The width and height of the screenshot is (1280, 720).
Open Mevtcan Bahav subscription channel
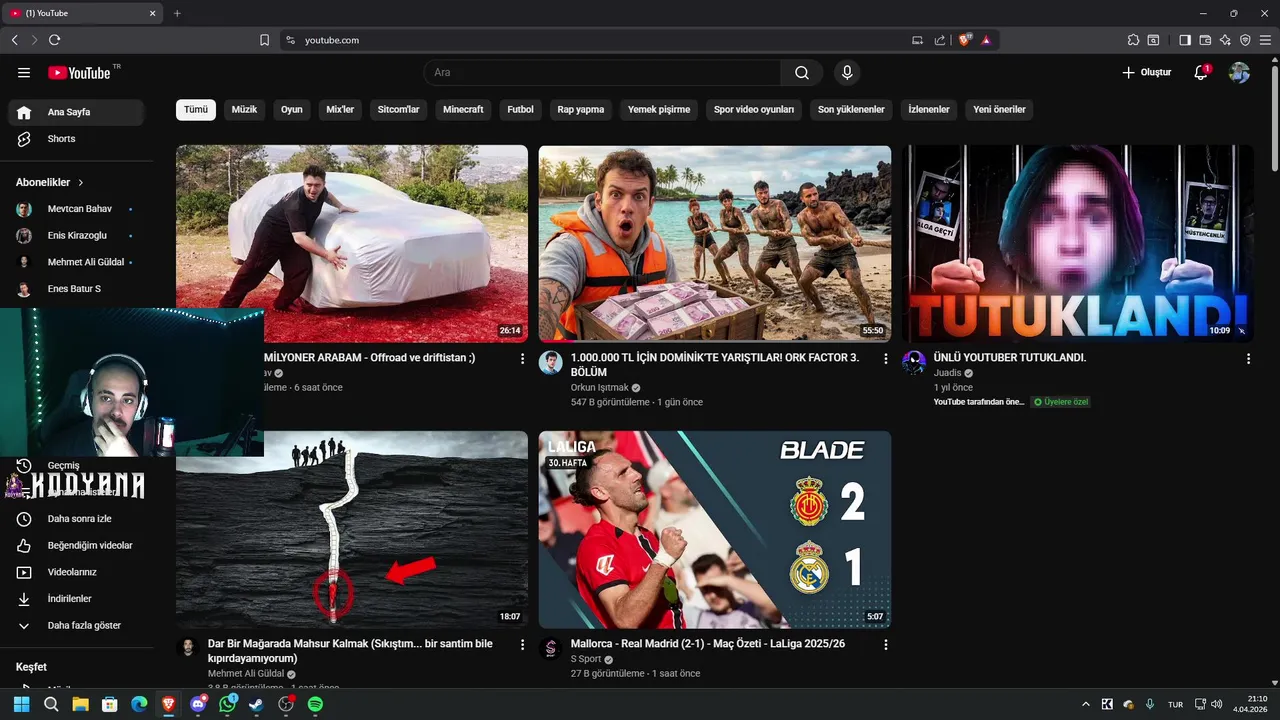75,209
